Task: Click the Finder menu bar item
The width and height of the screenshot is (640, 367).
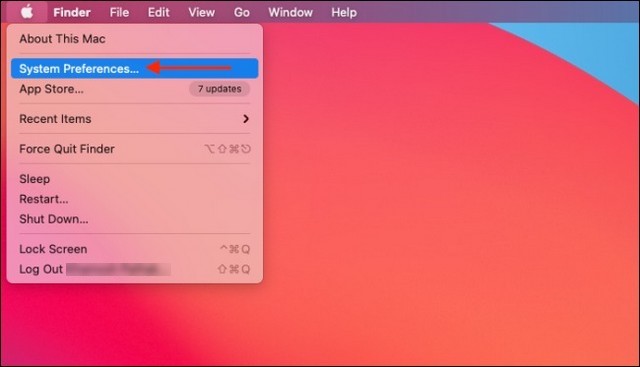Action: (x=72, y=12)
